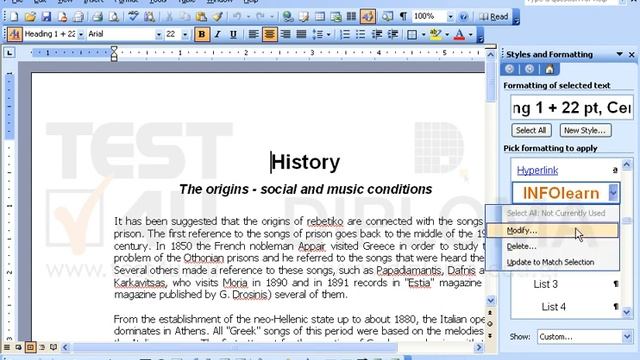
Task: Justify paragraph text
Action: [301, 34]
